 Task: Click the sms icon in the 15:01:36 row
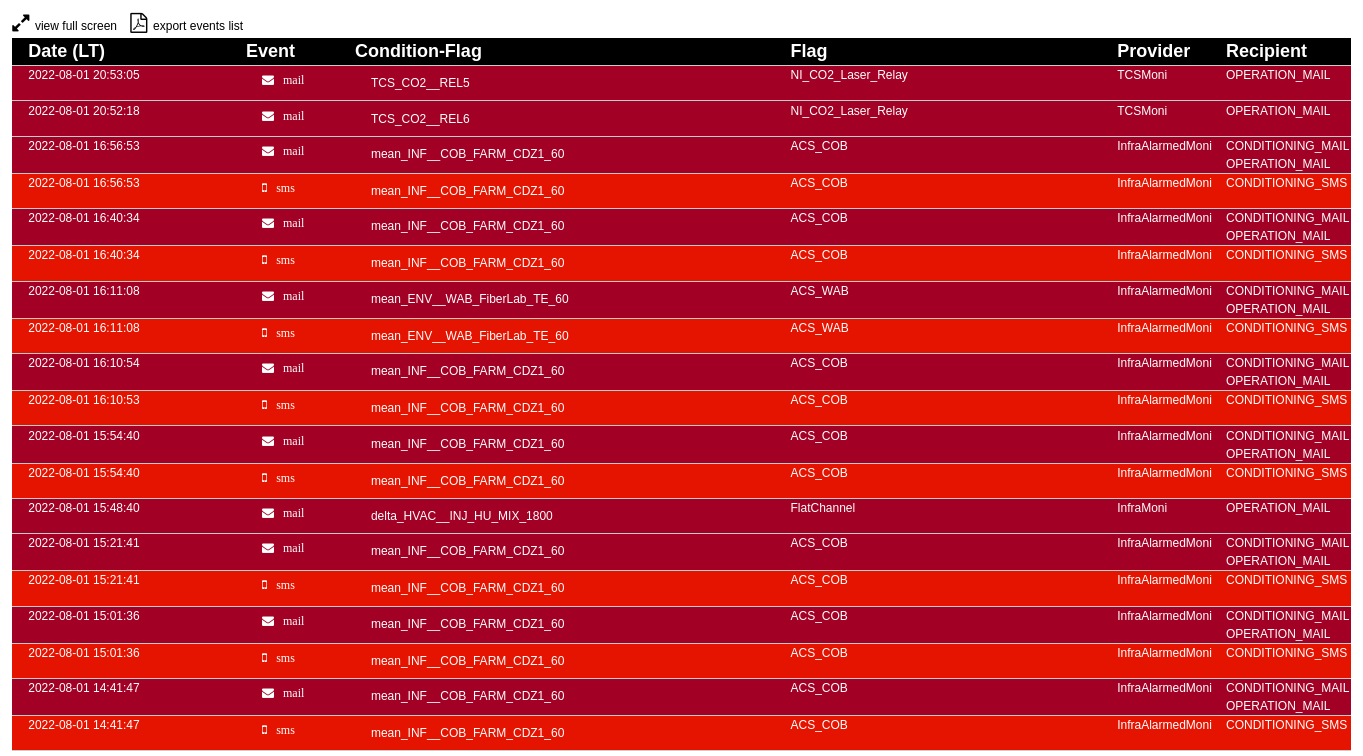(265, 658)
